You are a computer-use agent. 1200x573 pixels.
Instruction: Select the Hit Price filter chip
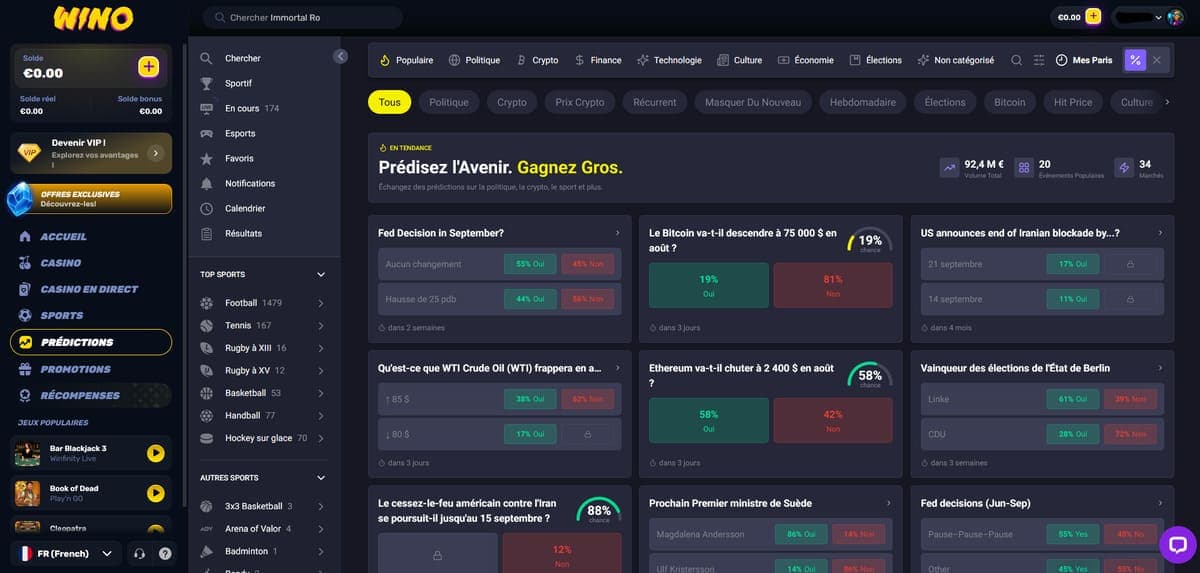tap(1073, 102)
